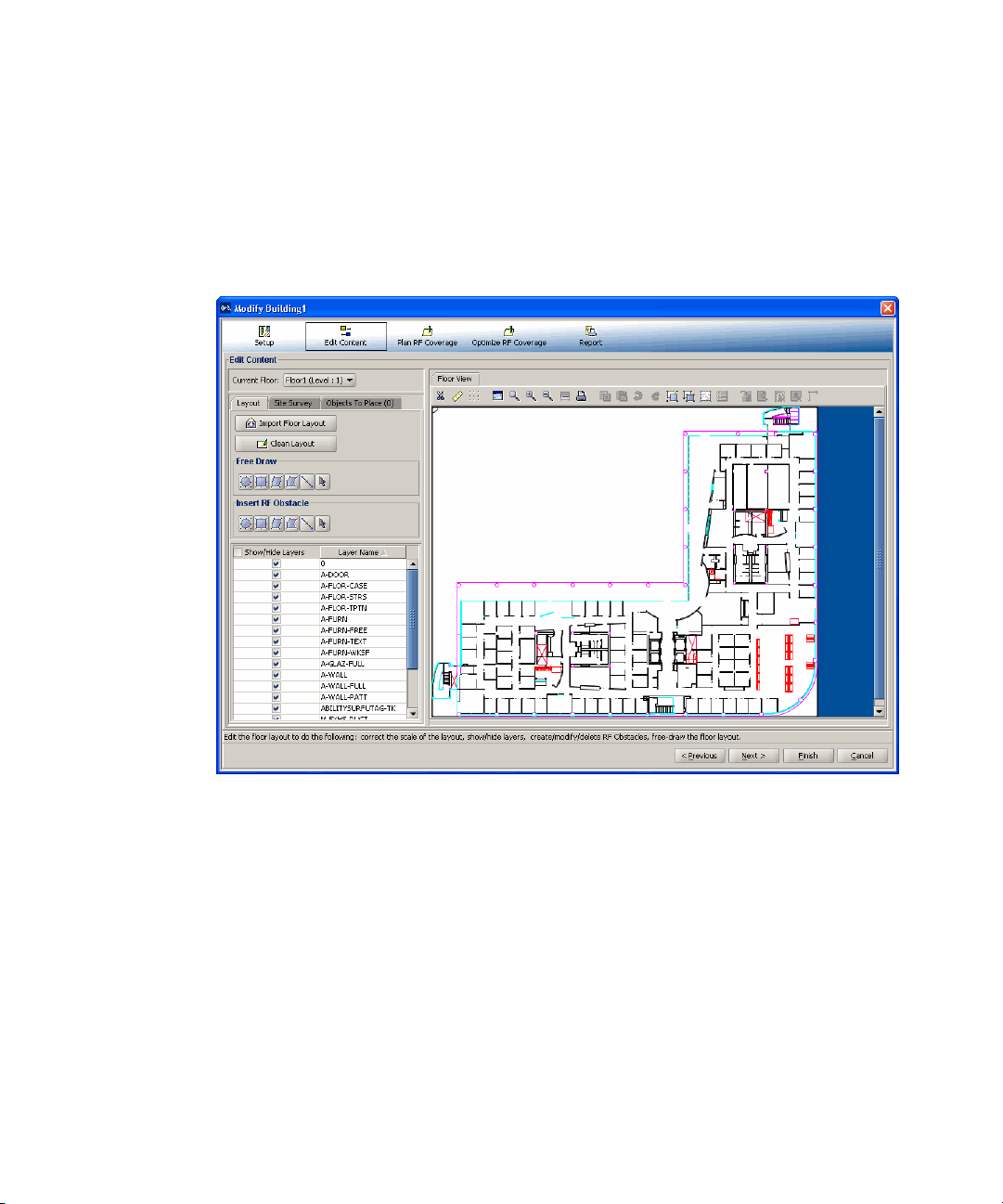
Task: Select the ruler measure scale tool
Action: (457, 396)
